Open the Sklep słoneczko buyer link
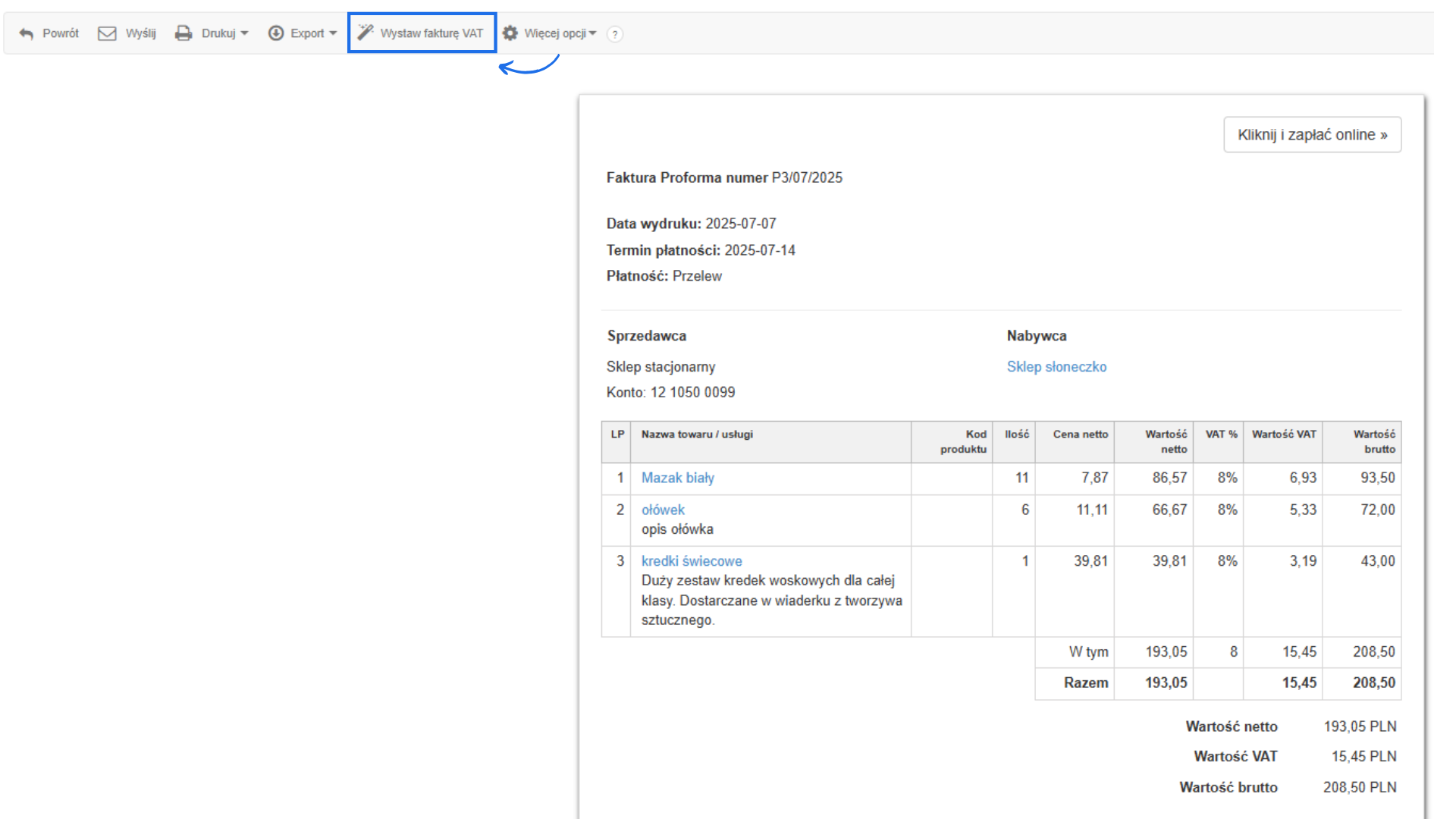 1056,366
